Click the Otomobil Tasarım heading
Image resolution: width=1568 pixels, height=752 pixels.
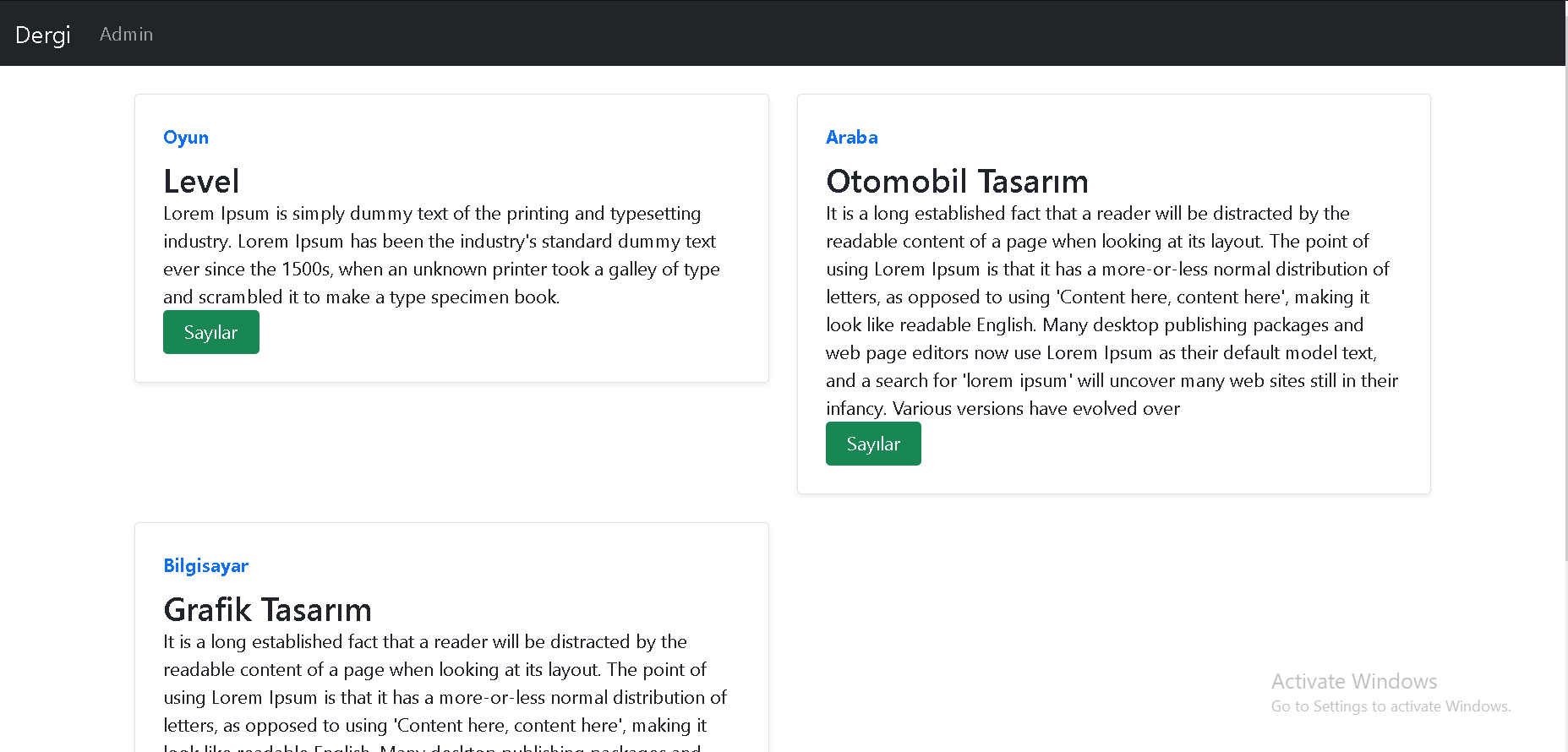957,181
